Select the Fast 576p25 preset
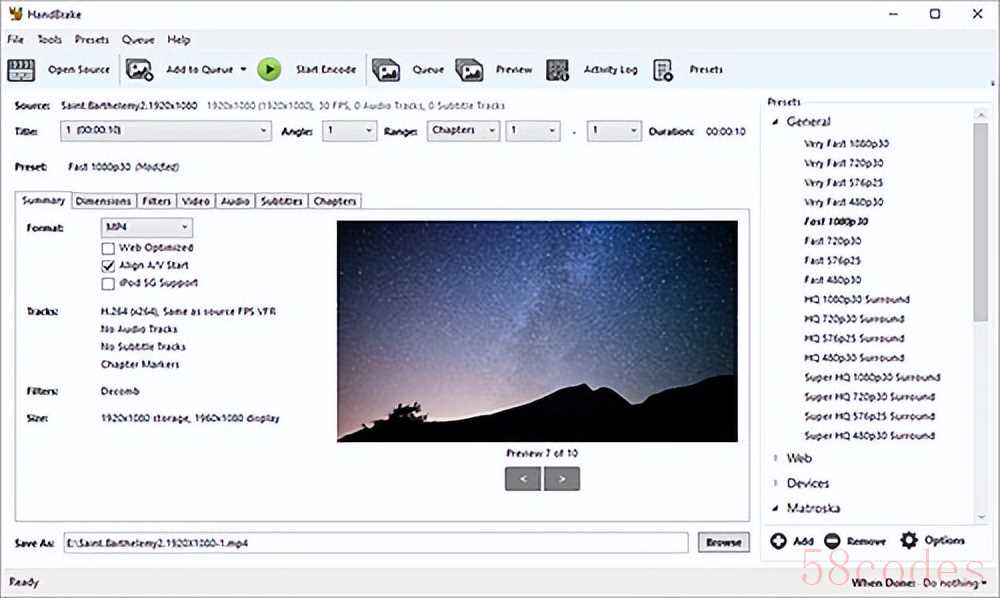 point(832,261)
